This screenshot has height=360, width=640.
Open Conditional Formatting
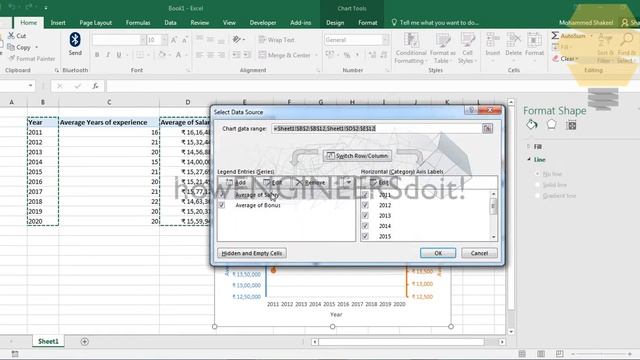click(411, 48)
